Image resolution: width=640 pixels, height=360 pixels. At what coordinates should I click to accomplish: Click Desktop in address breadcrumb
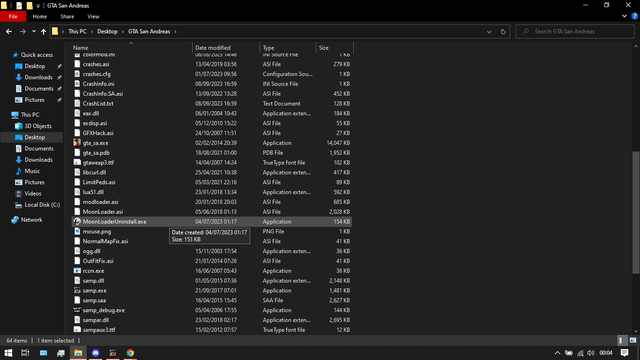[107, 31]
